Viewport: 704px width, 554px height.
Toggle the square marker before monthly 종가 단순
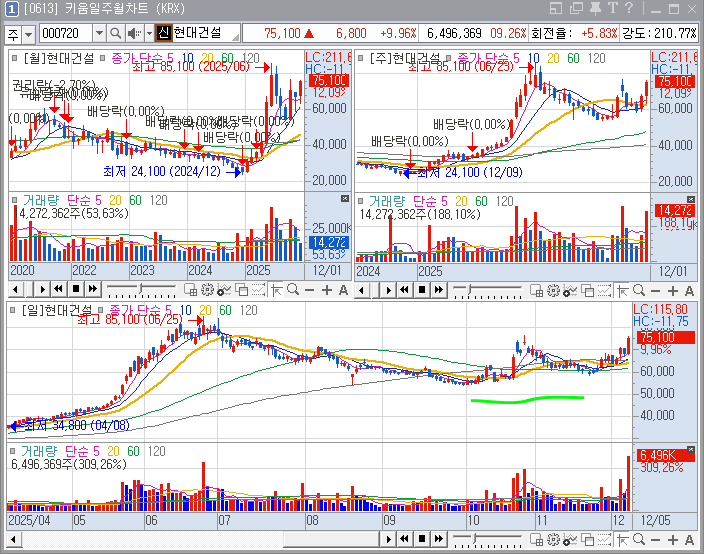click(x=102, y=58)
